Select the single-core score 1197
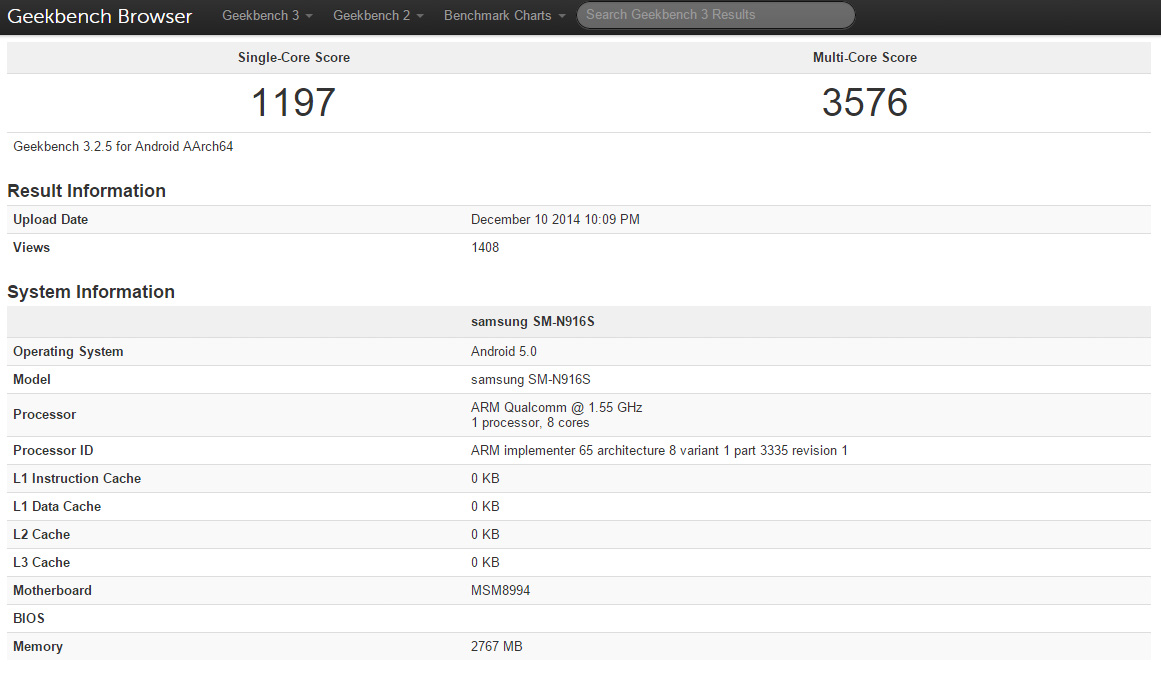Viewport: 1161px width, 681px height. (294, 102)
